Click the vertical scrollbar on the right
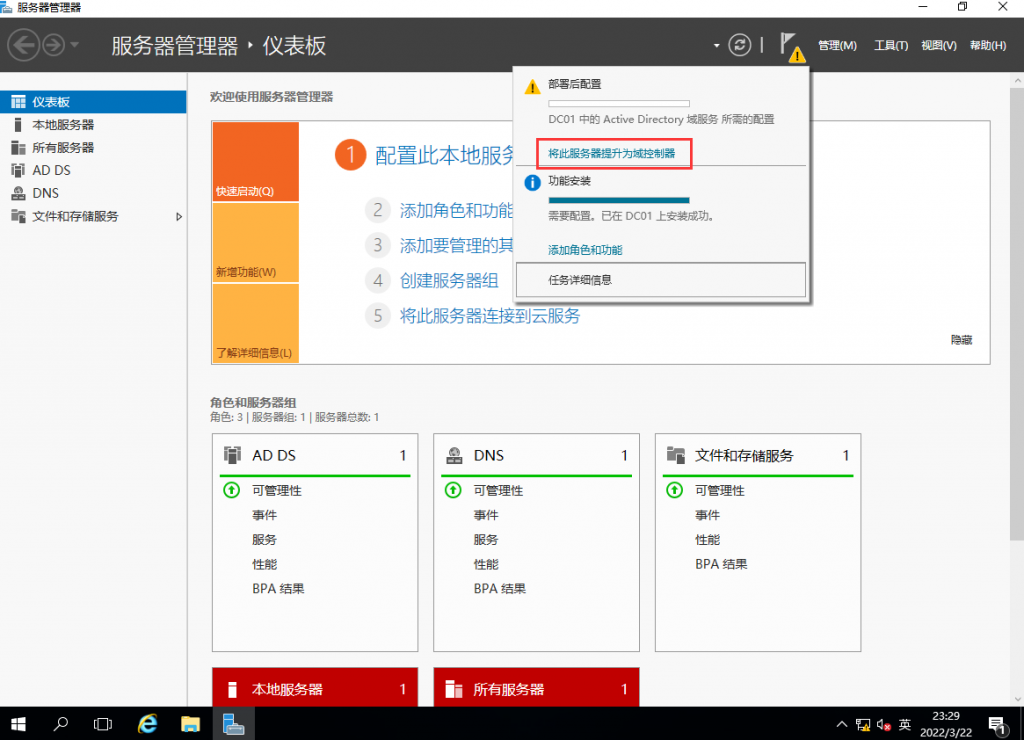Viewport: 1024px width, 740px height. click(1017, 312)
